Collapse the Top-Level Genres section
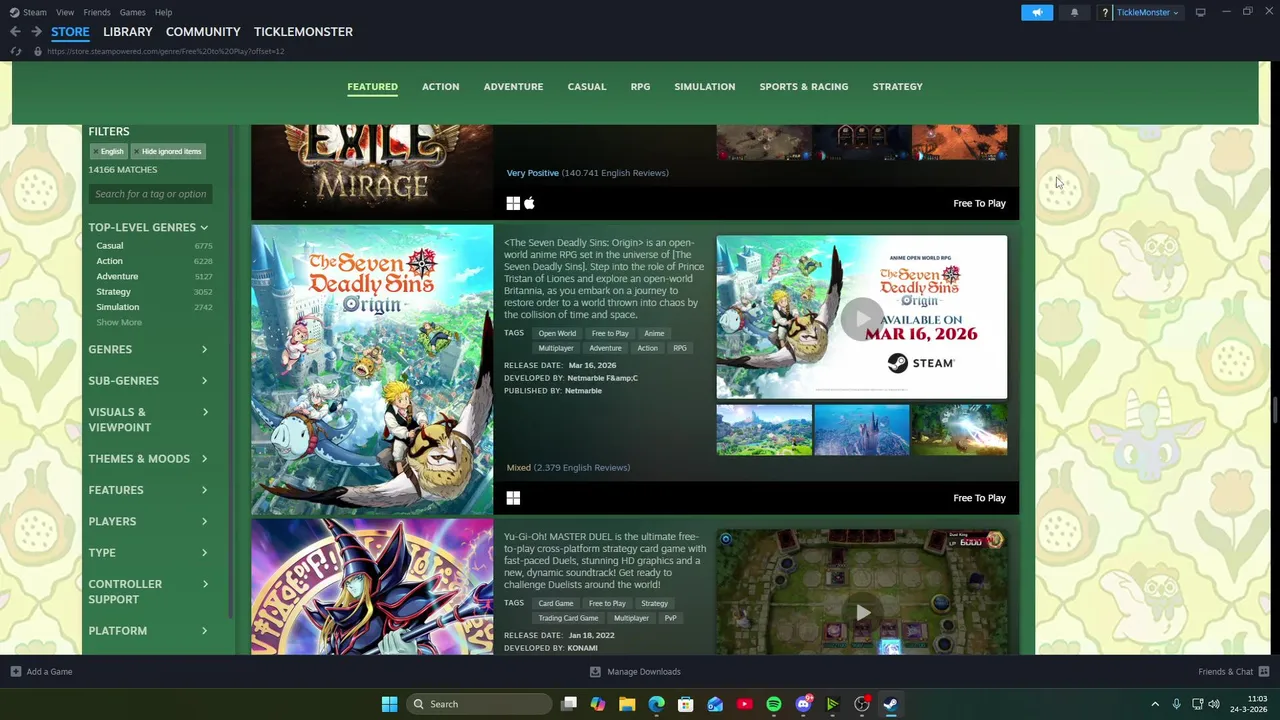This screenshot has width=1280, height=720. coord(148,227)
